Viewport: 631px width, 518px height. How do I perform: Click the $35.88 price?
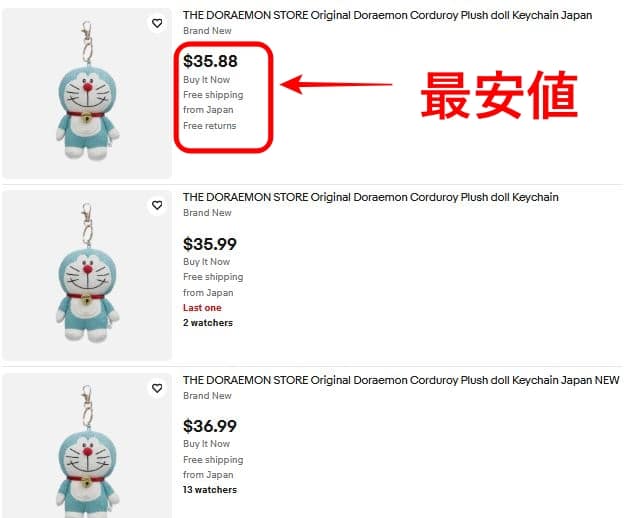pyautogui.click(x=210, y=61)
